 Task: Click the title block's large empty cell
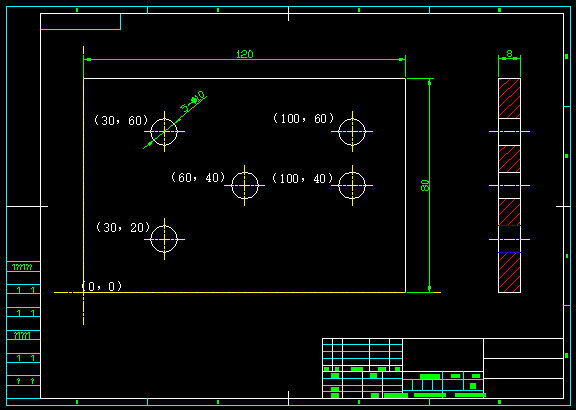[443, 355]
